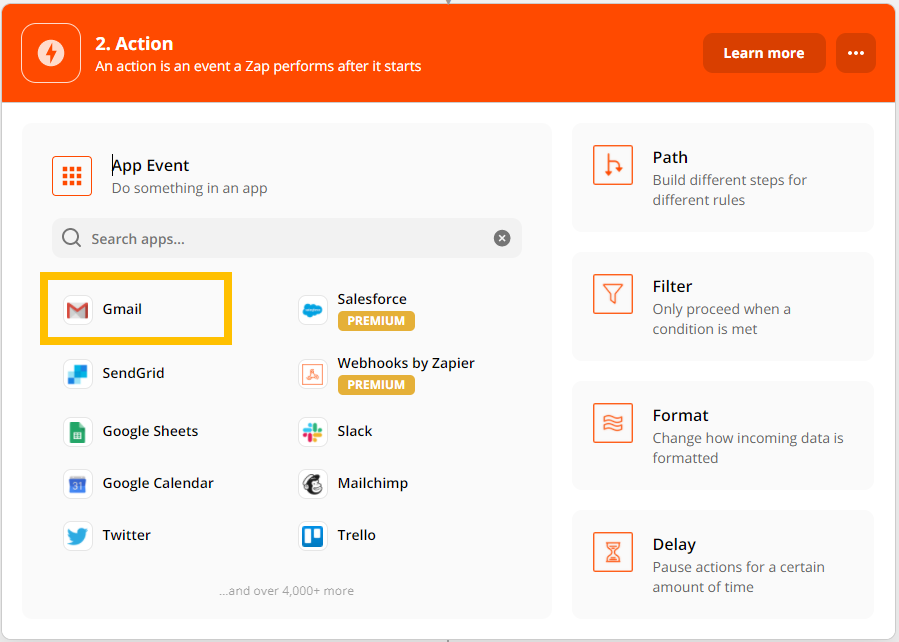This screenshot has width=899, height=642.
Task: Click the Filter funnel icon
Action: [613, 294]
